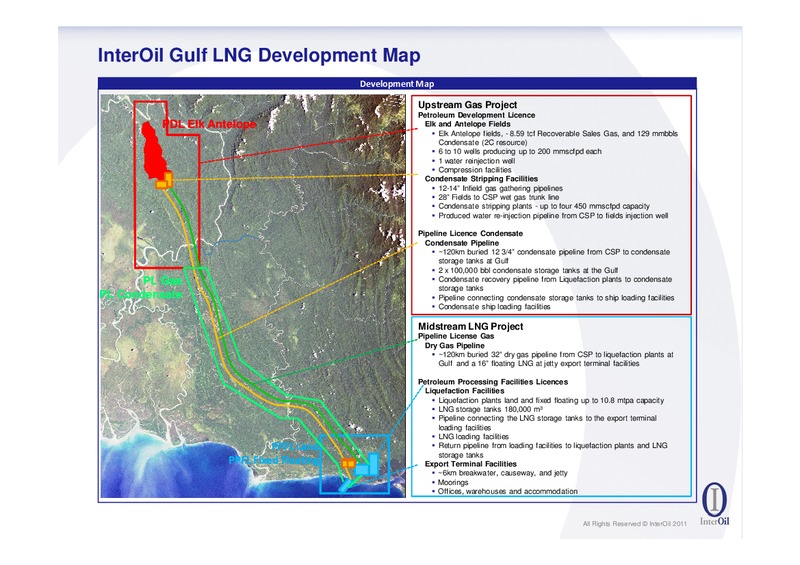This screenshot has height=565, width=800.
Task: Click the 'Condensate Stripping Facilities' subheading
Action: point(481,179)
